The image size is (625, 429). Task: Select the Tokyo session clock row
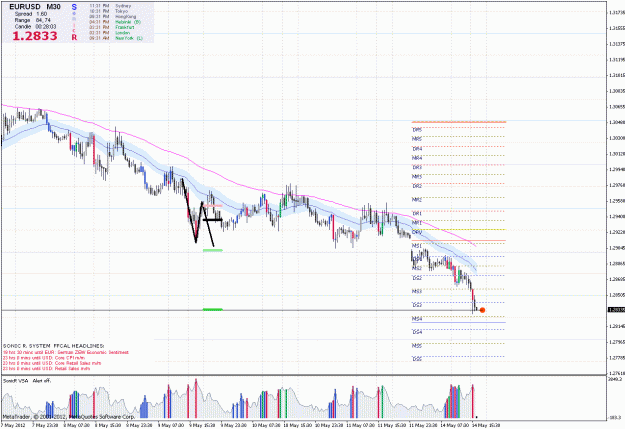coord(109,12)
